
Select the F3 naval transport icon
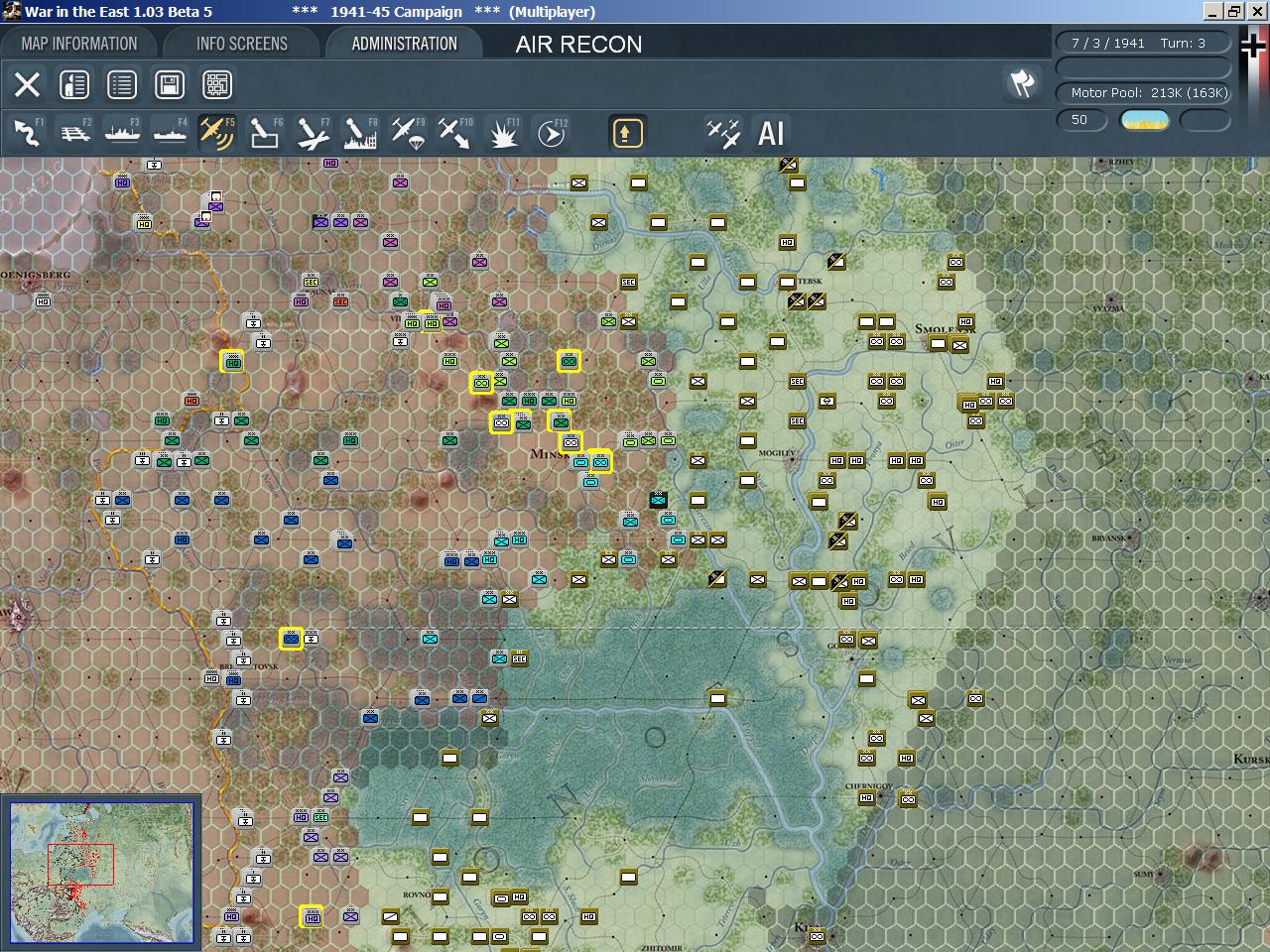pos(122,133)
